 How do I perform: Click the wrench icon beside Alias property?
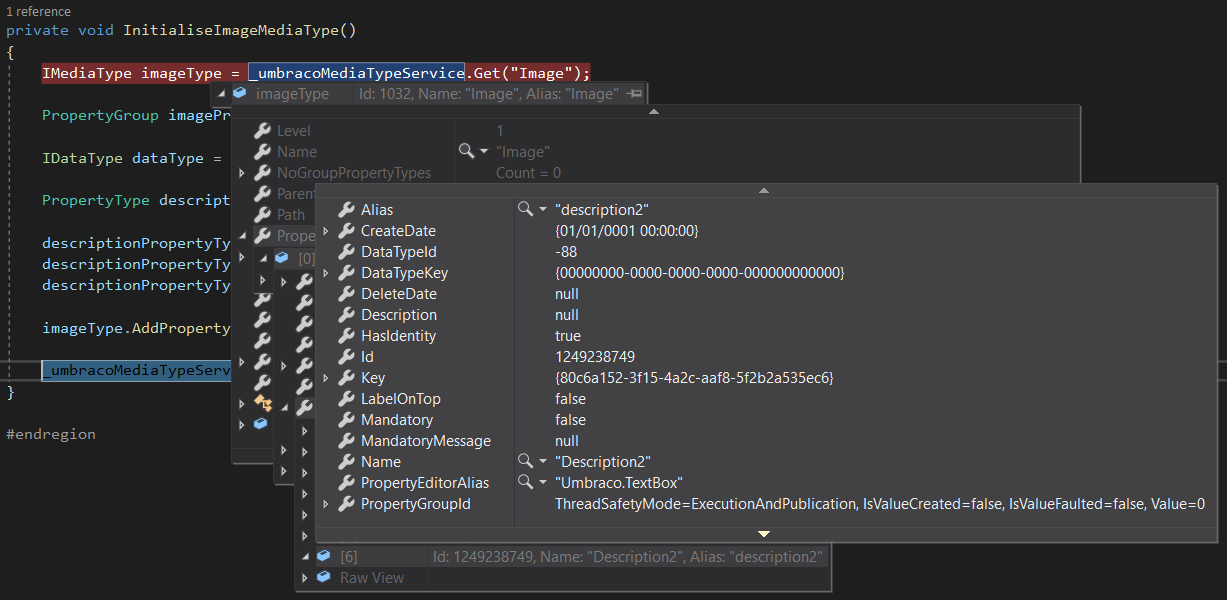point(346,210)
